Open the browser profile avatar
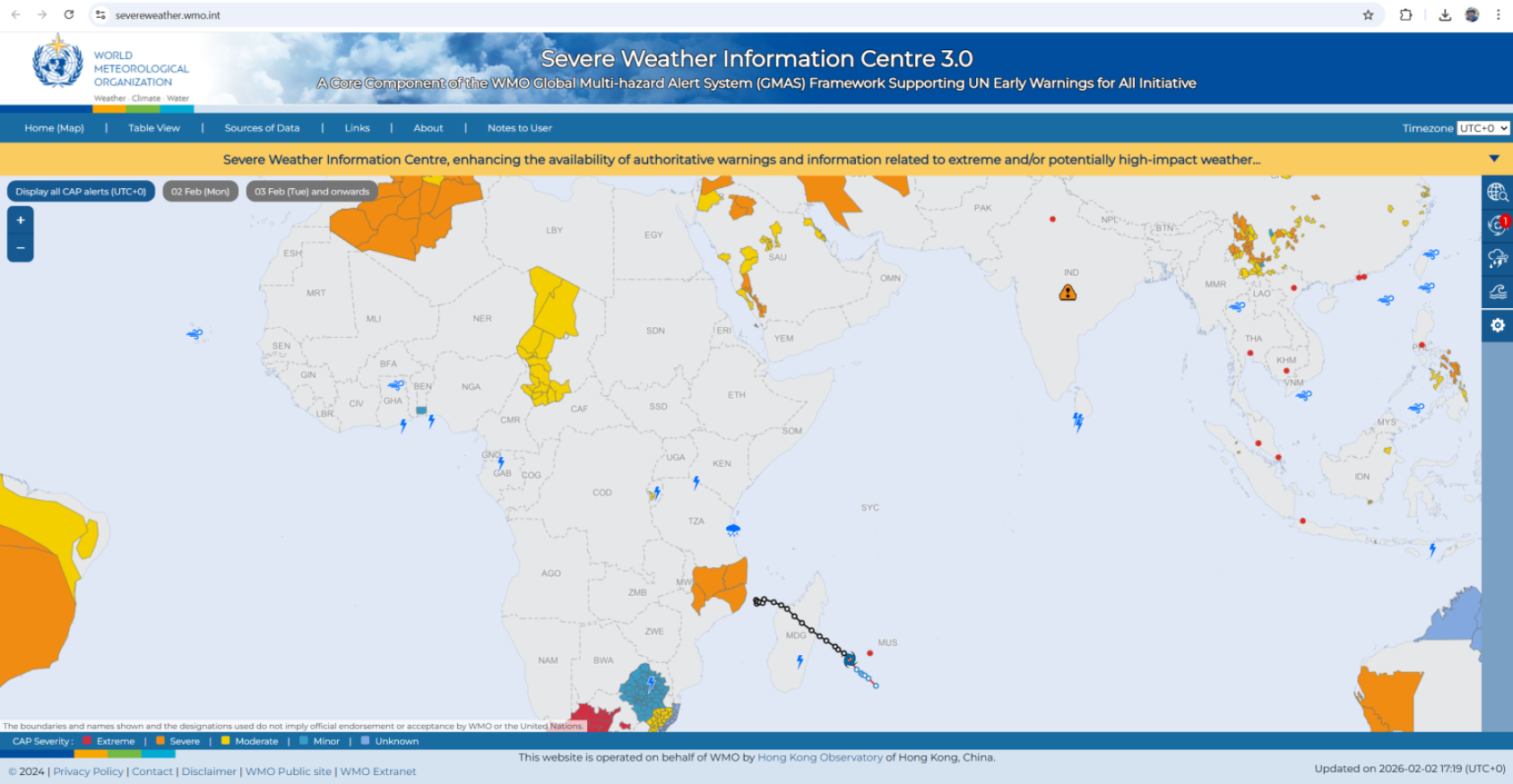The image size is (1513, 784). (x=1472, y=14)
